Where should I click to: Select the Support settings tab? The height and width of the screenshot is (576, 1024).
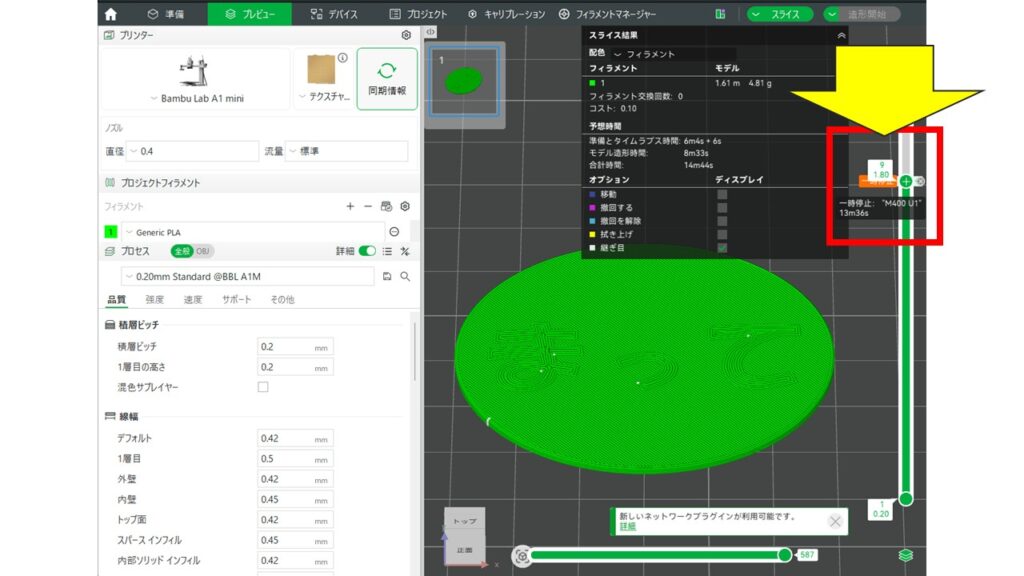[236, 299]
